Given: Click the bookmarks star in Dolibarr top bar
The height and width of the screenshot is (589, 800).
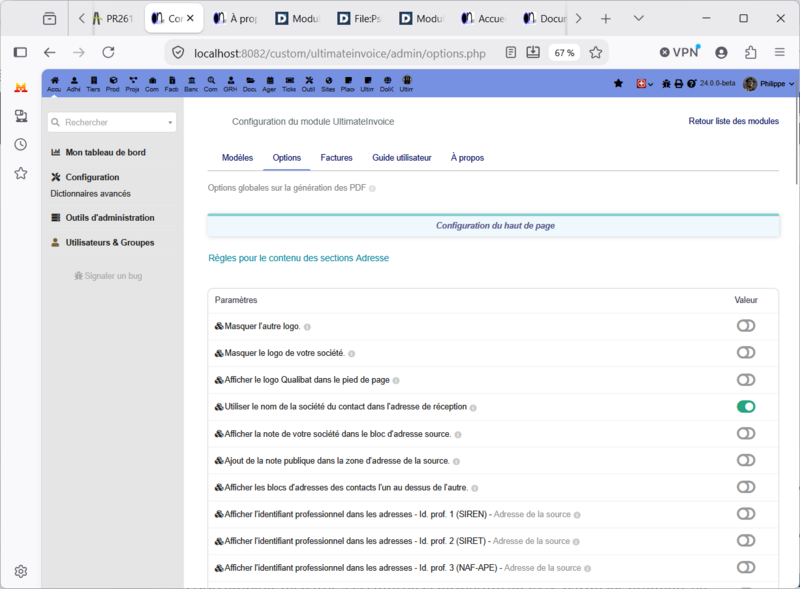Looking at the screenshot, I should pos(618,83).
